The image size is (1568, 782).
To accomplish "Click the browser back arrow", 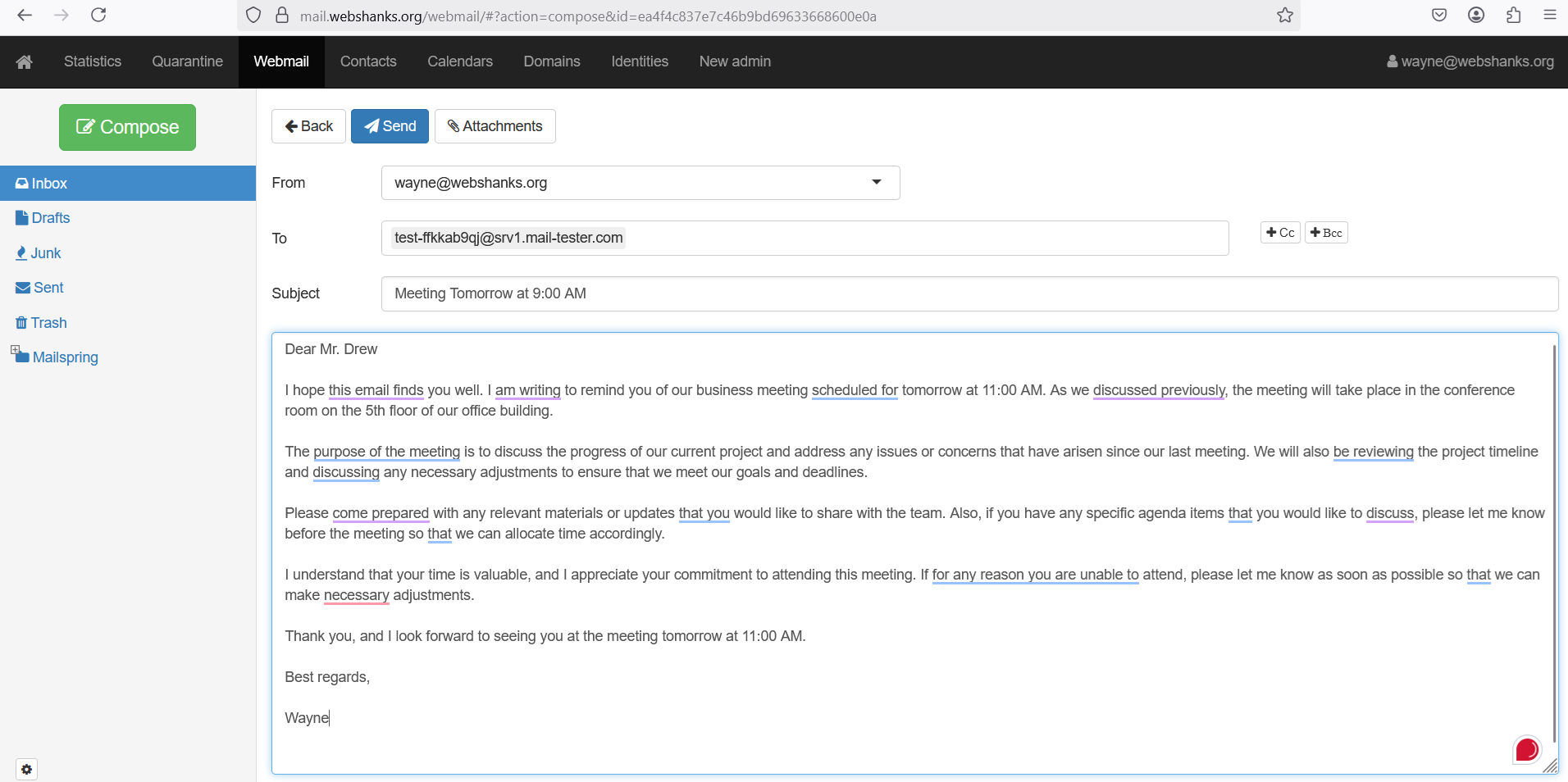I will click(x=25, y=15).
